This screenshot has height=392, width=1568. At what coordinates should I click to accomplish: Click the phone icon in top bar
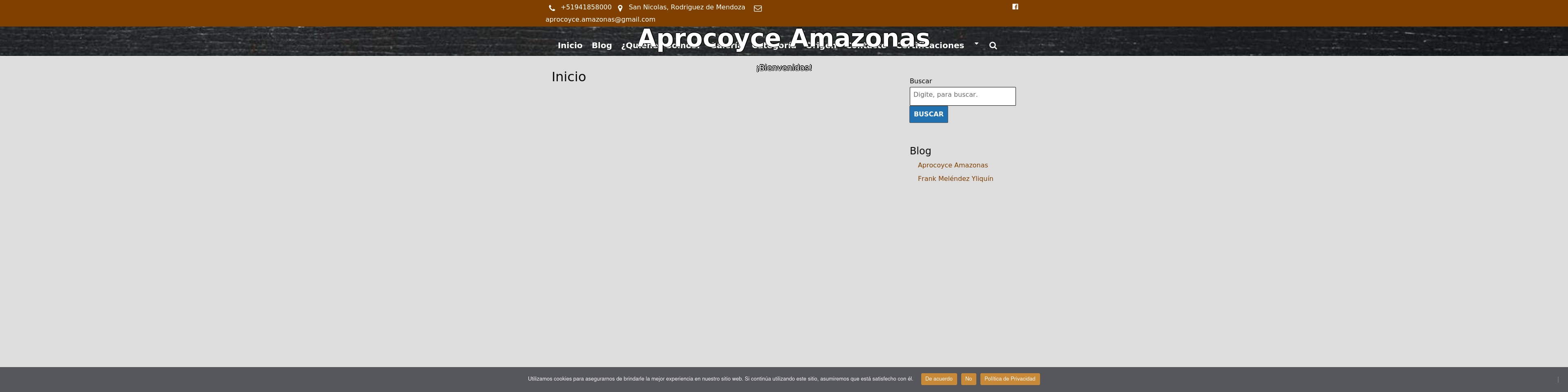click(x=552, y=9)
